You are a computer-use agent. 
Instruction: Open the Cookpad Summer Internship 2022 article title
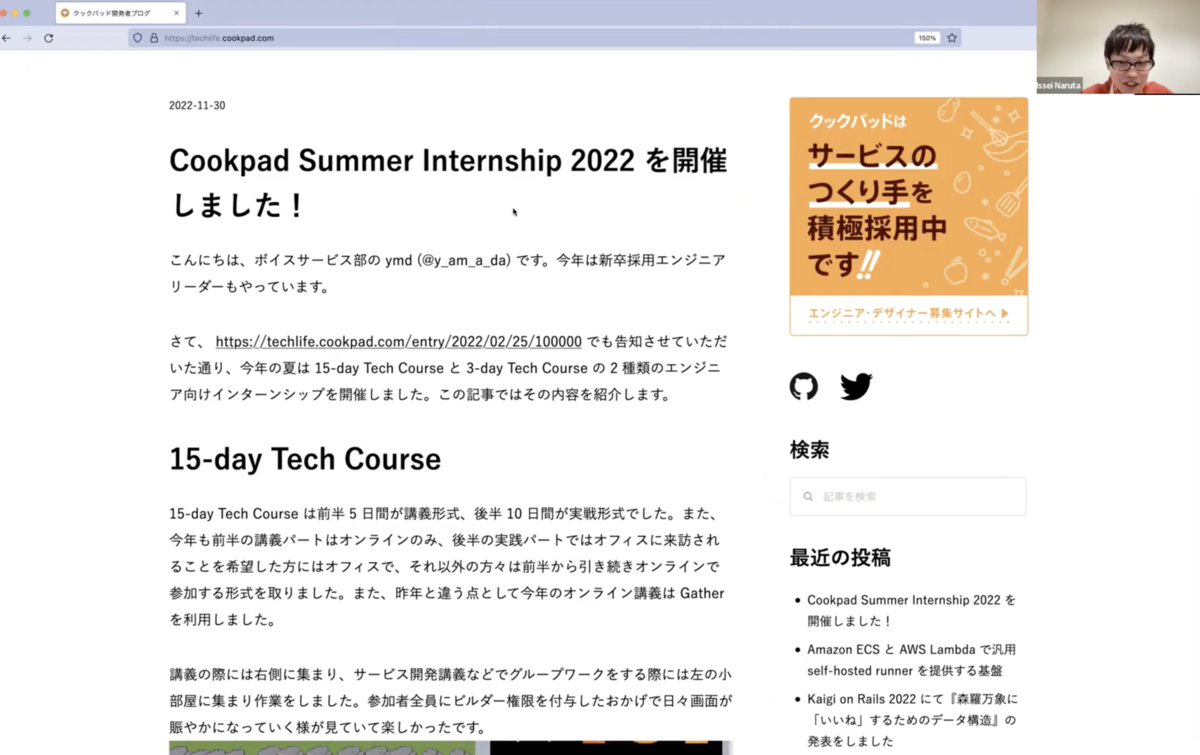[x=448, y=182]
